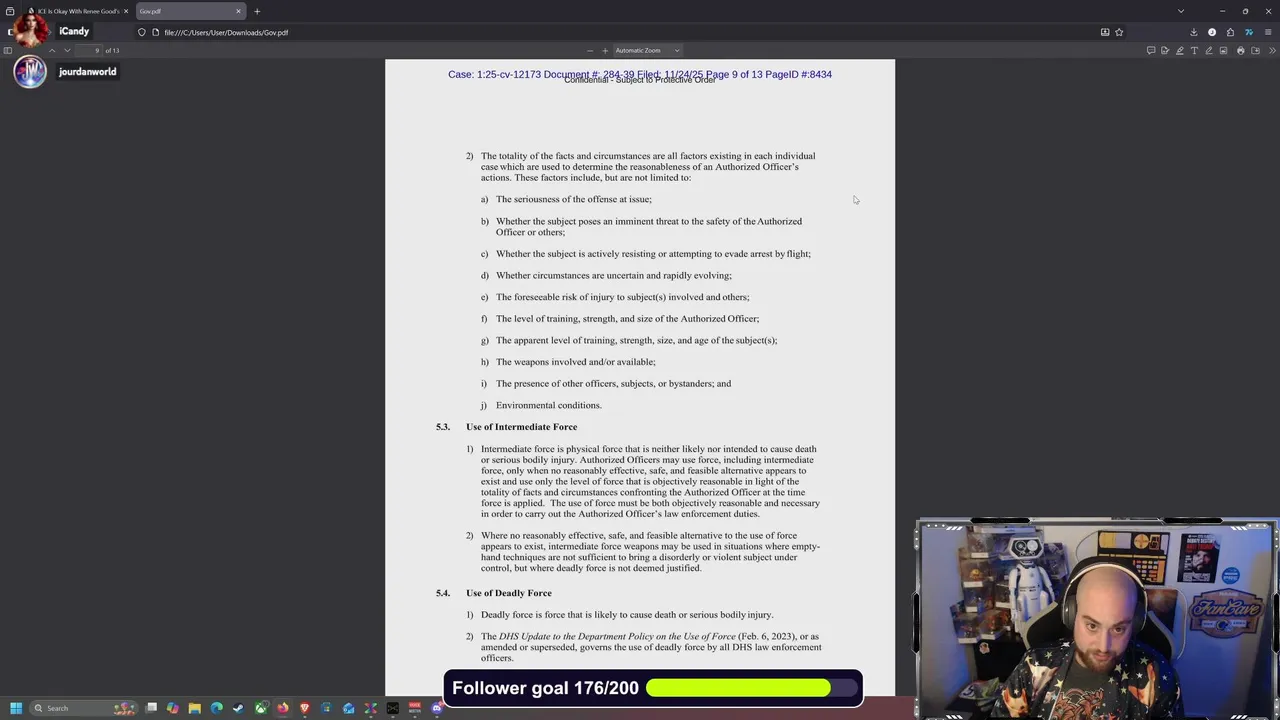Close the Gov.pdf tab
This screenshot has height=720, width=1280.
[x=239, y=11]
